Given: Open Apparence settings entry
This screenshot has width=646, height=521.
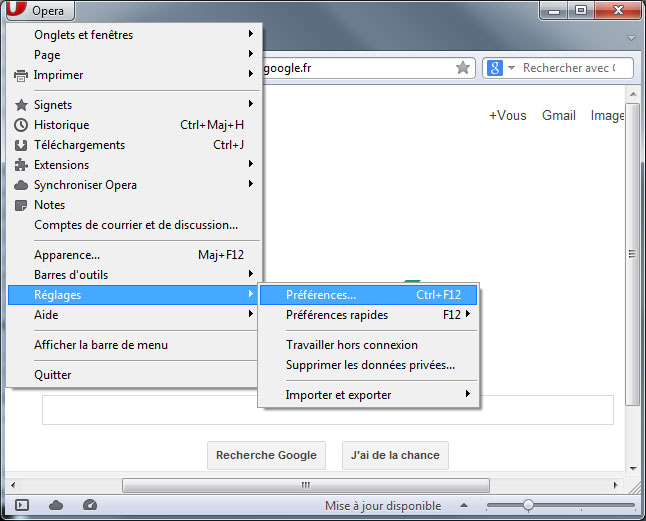Looking at the screenshot, I should pos(135,255).
